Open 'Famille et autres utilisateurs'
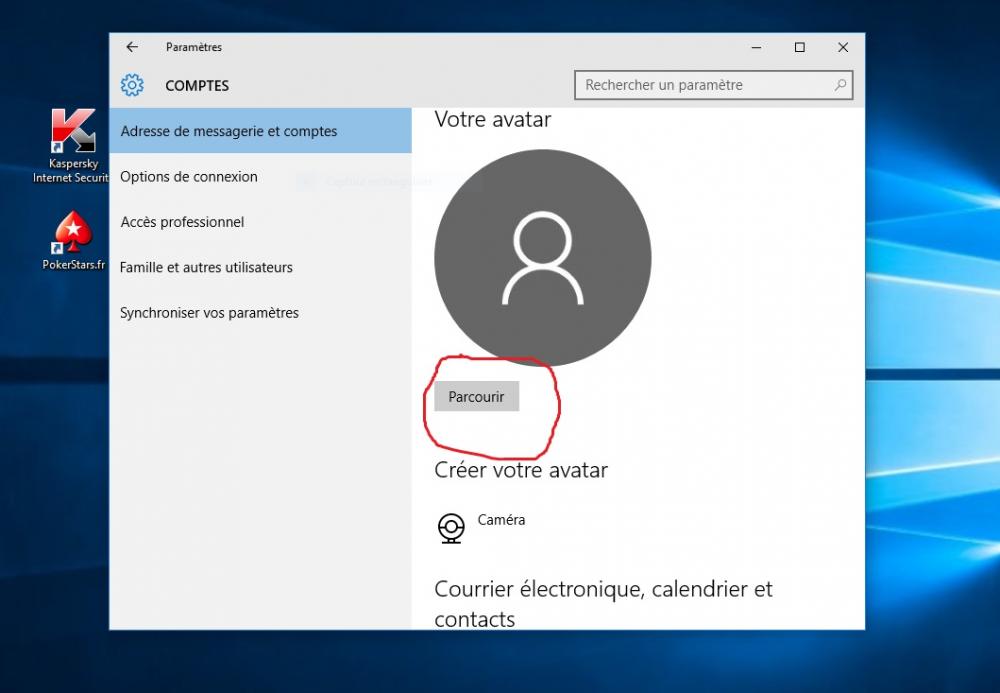Viewport: 1000px width, 693px height. click(x=206, y=267)
